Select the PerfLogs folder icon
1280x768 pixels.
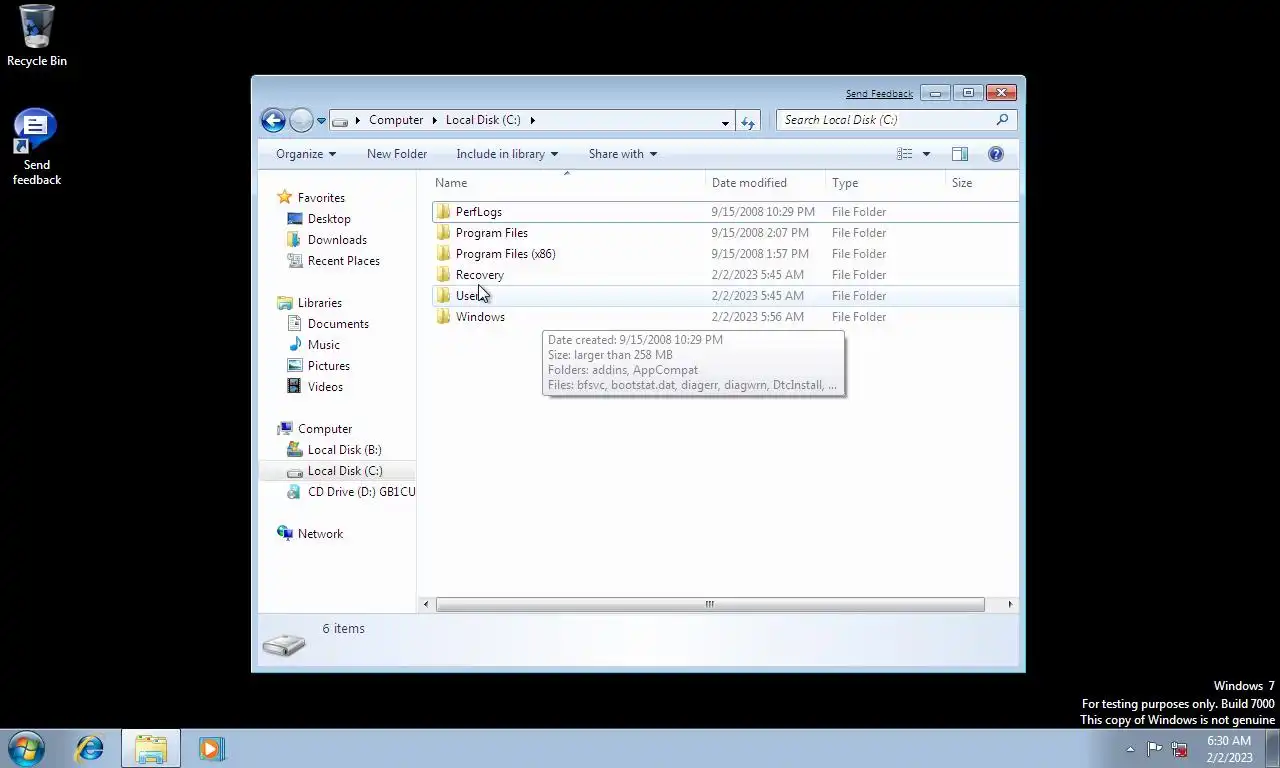(x=444, y=212)
